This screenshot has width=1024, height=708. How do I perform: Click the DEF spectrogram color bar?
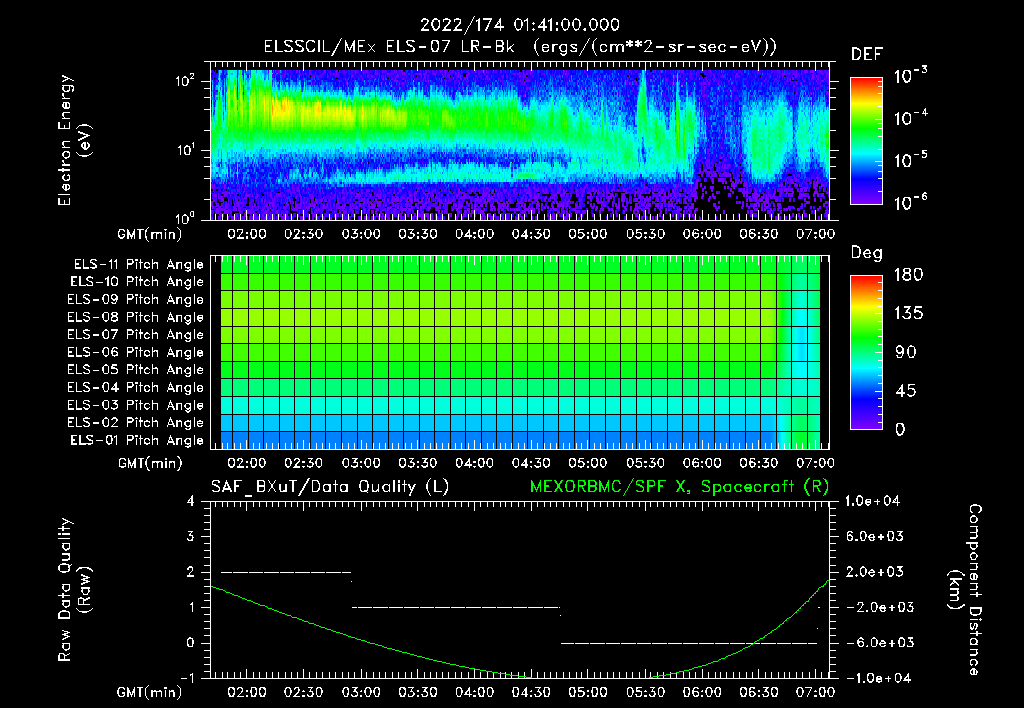coord(867,139)
